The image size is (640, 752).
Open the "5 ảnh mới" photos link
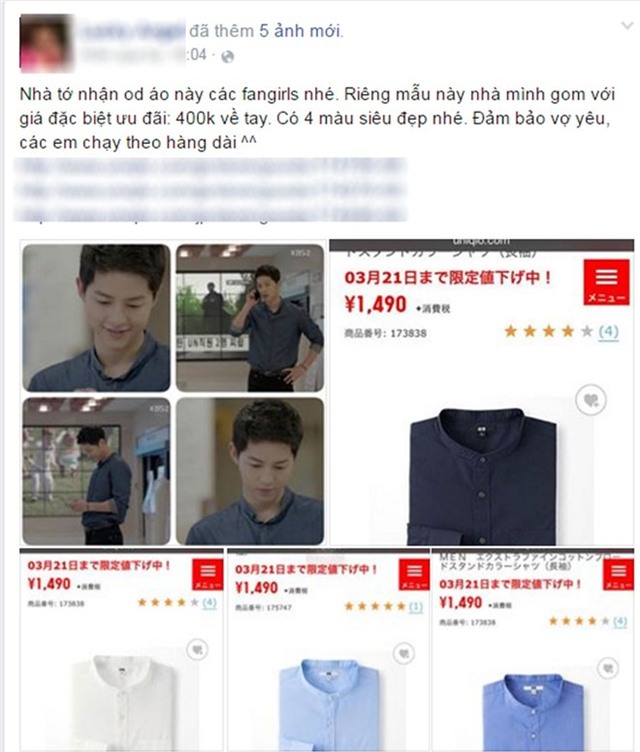coord(300,31)
